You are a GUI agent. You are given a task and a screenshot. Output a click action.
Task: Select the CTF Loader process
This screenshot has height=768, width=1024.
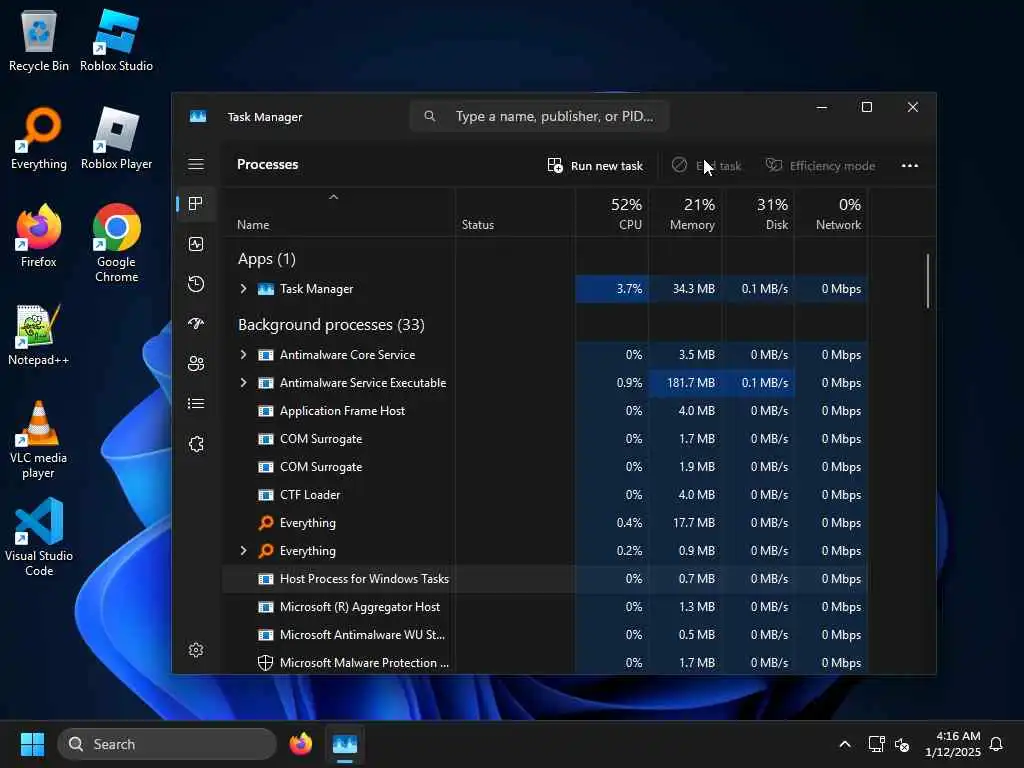(x=545, y=495)
